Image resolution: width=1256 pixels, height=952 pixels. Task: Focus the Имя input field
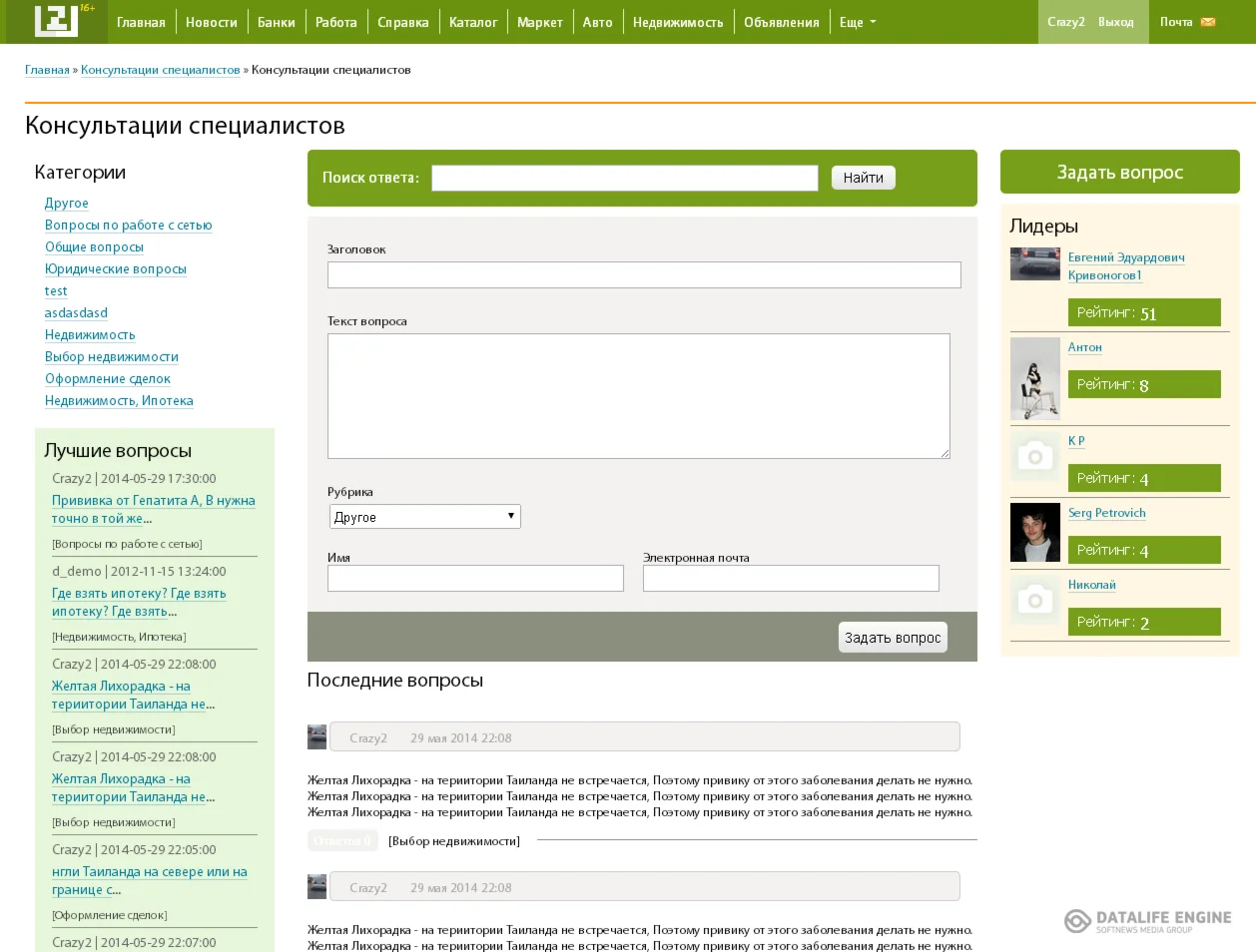(475, 578)
